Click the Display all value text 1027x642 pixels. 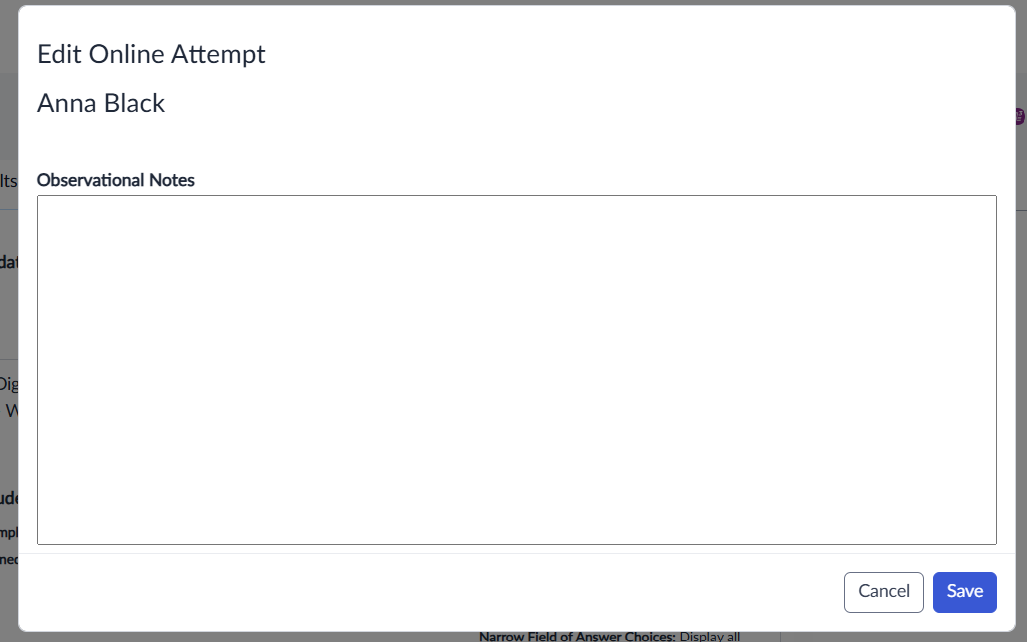[710, 636]
